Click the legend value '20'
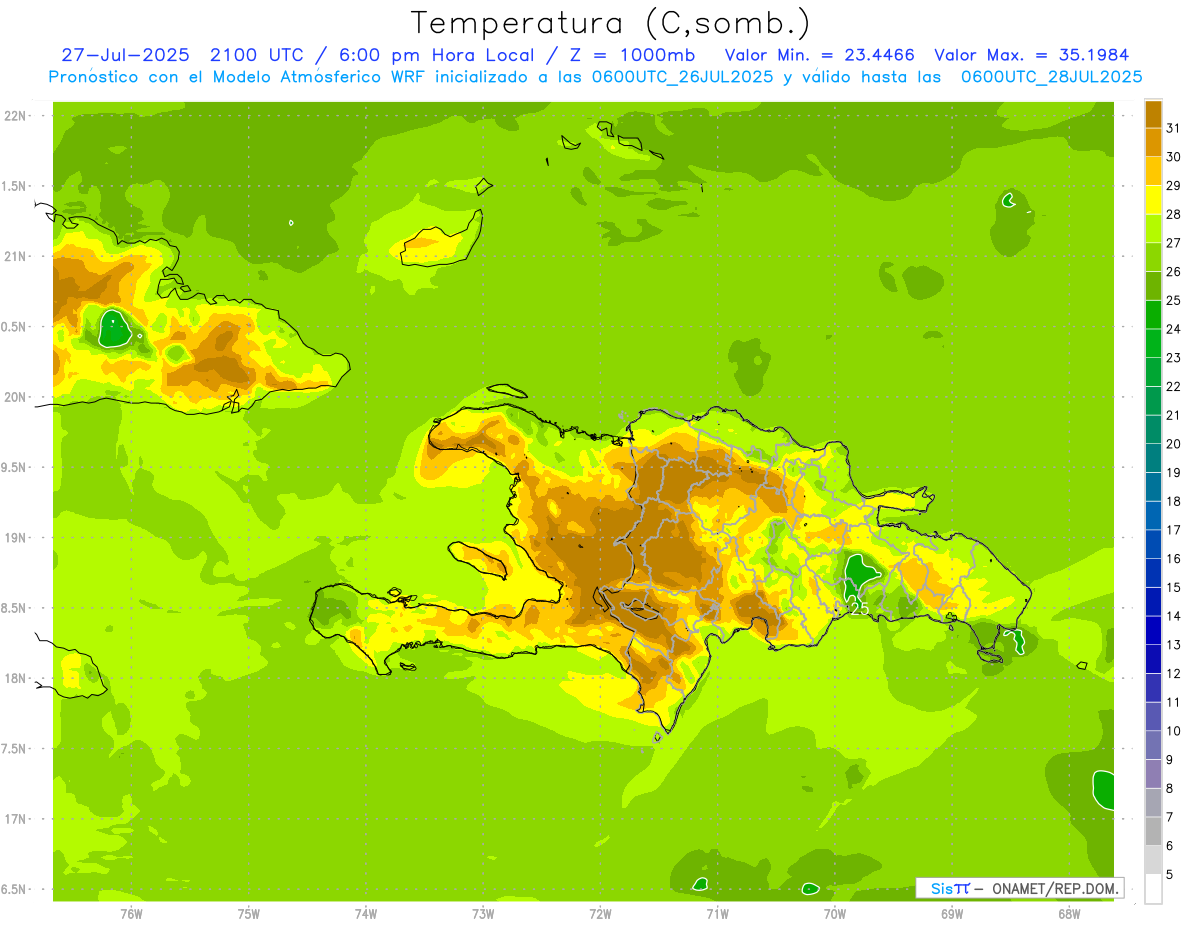Screen dimensions: 1200x927 (1173, 444)
